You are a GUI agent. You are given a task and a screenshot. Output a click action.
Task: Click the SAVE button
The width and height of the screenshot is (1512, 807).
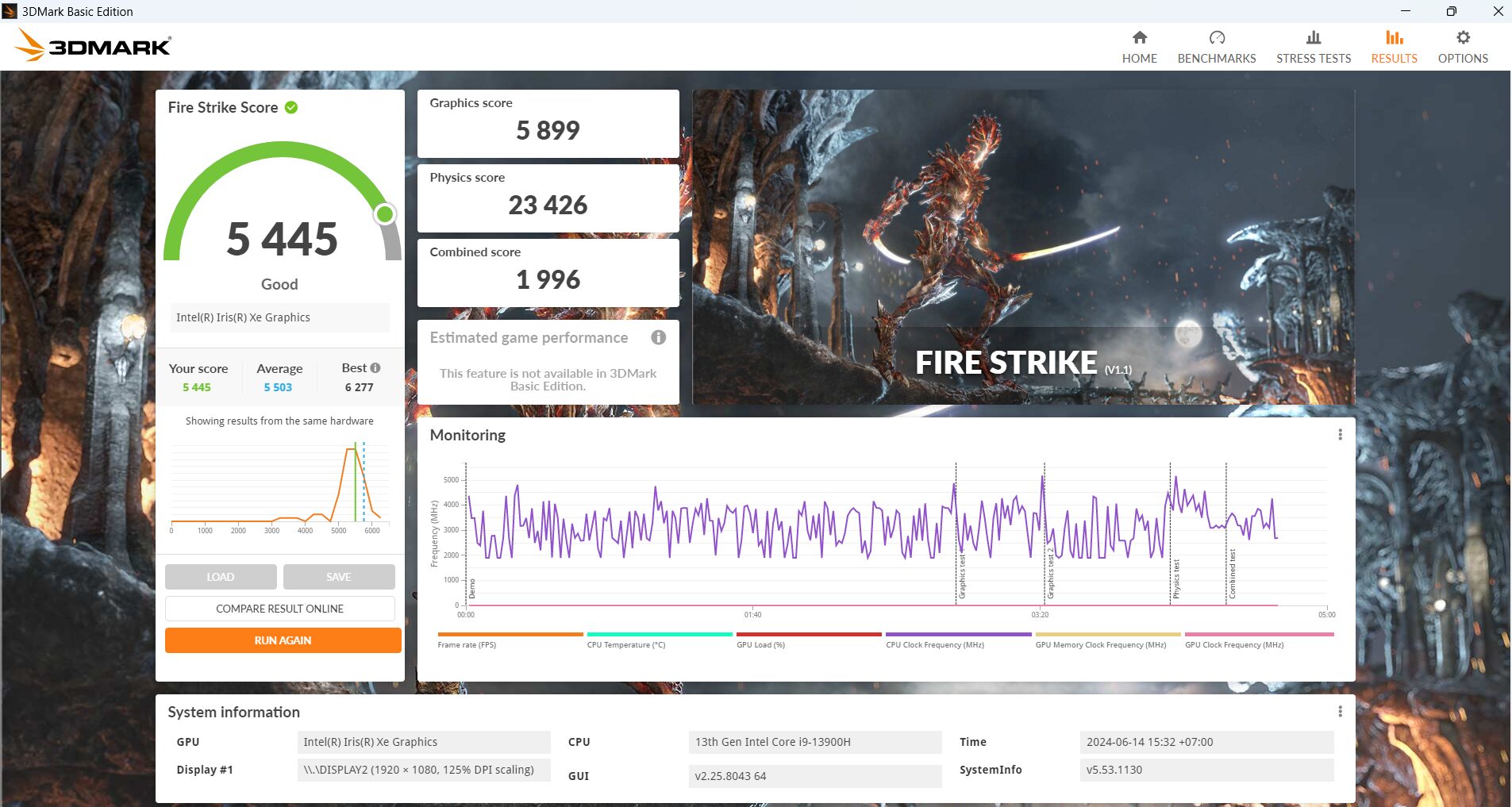click(x=339, y=577)
